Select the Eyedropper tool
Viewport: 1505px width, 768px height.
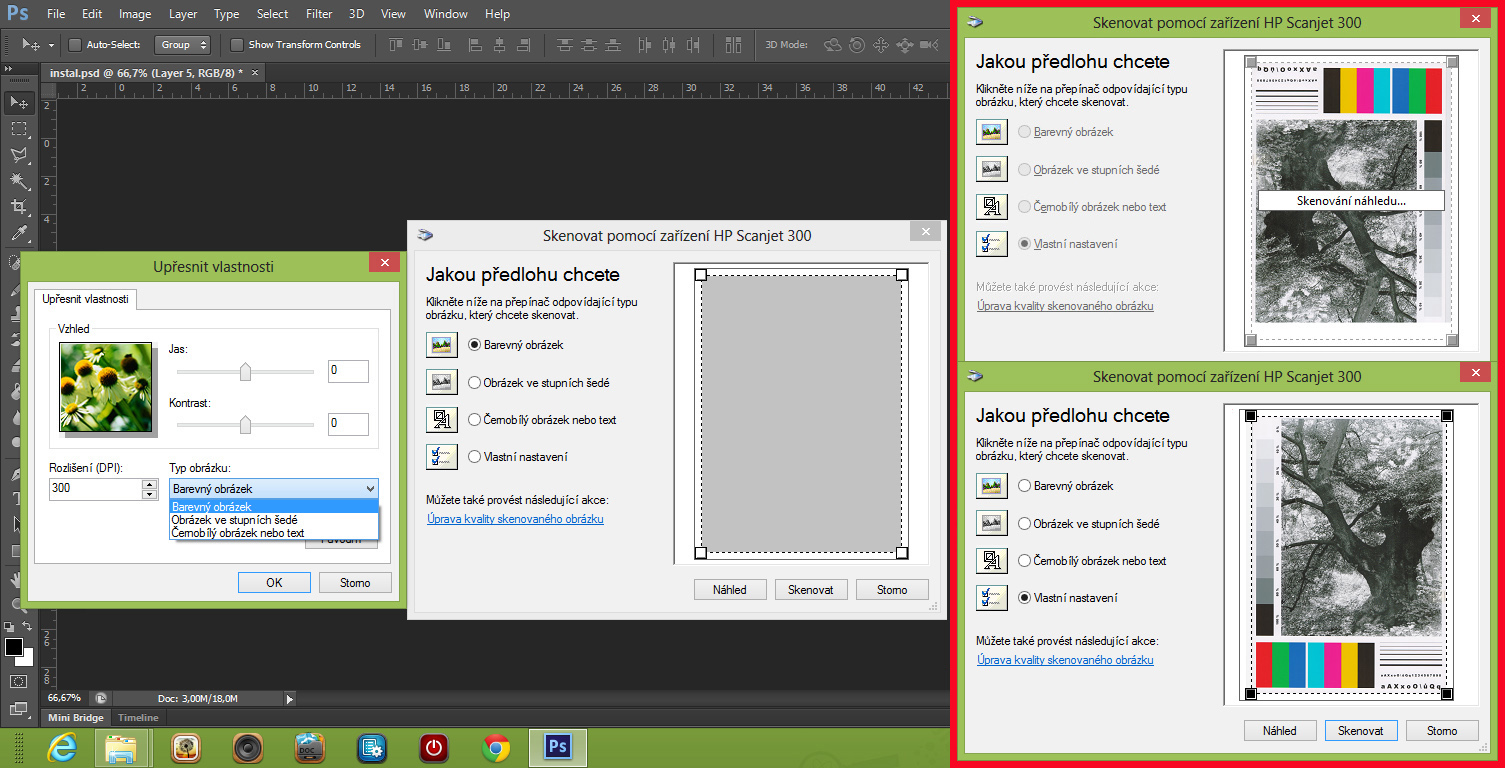coord(18,233)
